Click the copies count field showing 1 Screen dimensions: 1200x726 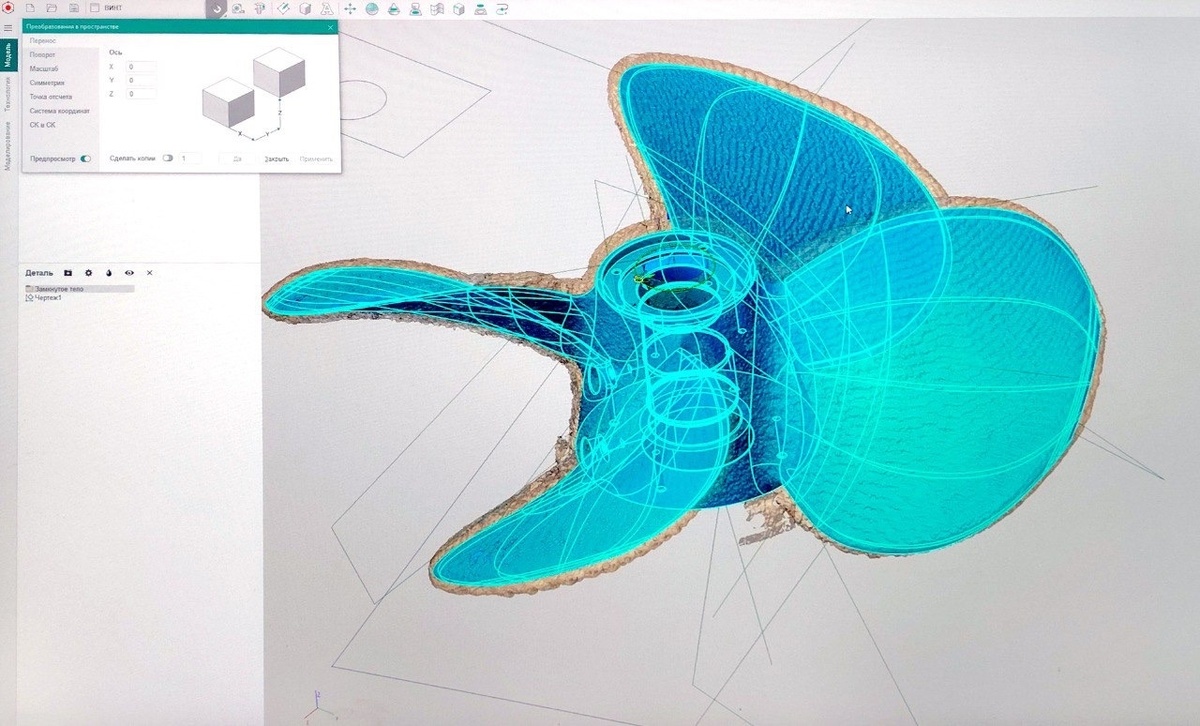click(189, 158)
